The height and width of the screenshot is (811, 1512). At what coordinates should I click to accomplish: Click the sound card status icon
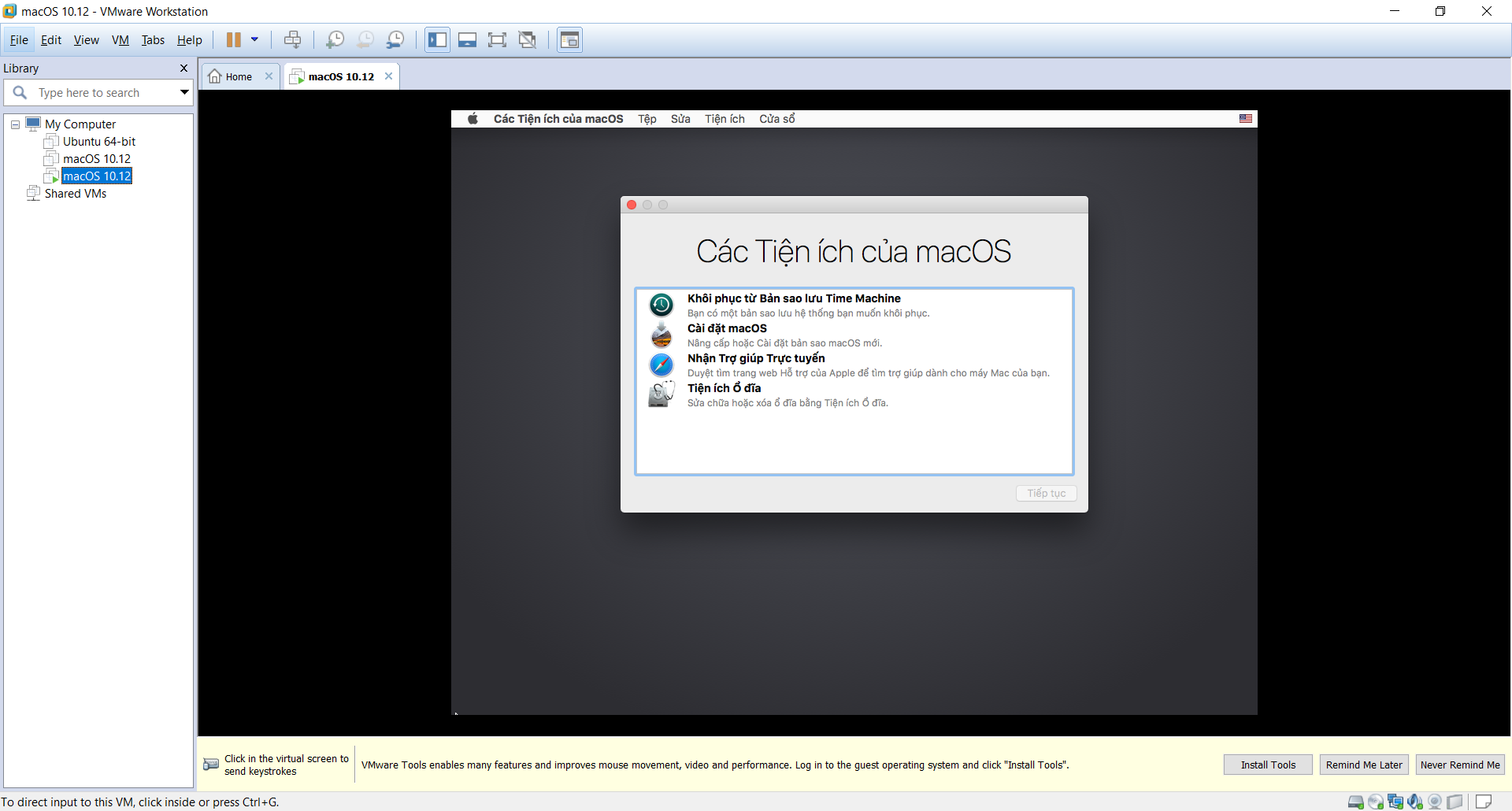point(1415,802)
